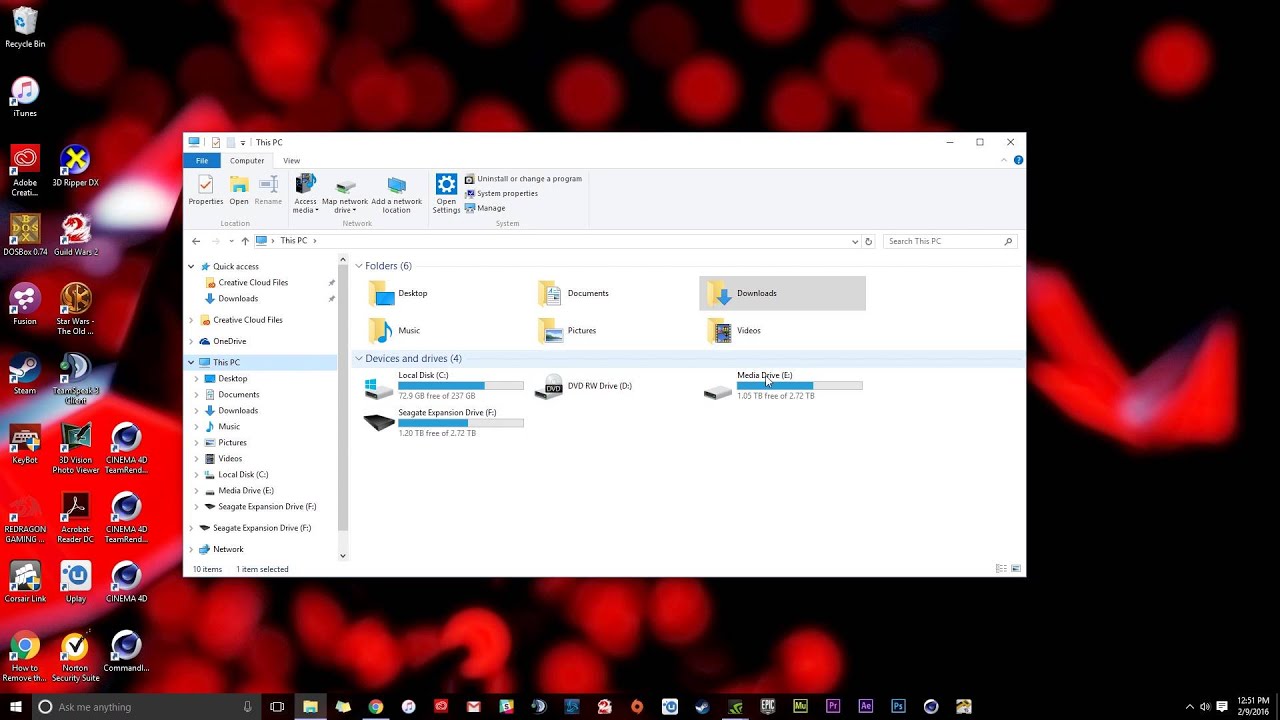Select the Corsair Link desktop shortcut

click(25, 582)
